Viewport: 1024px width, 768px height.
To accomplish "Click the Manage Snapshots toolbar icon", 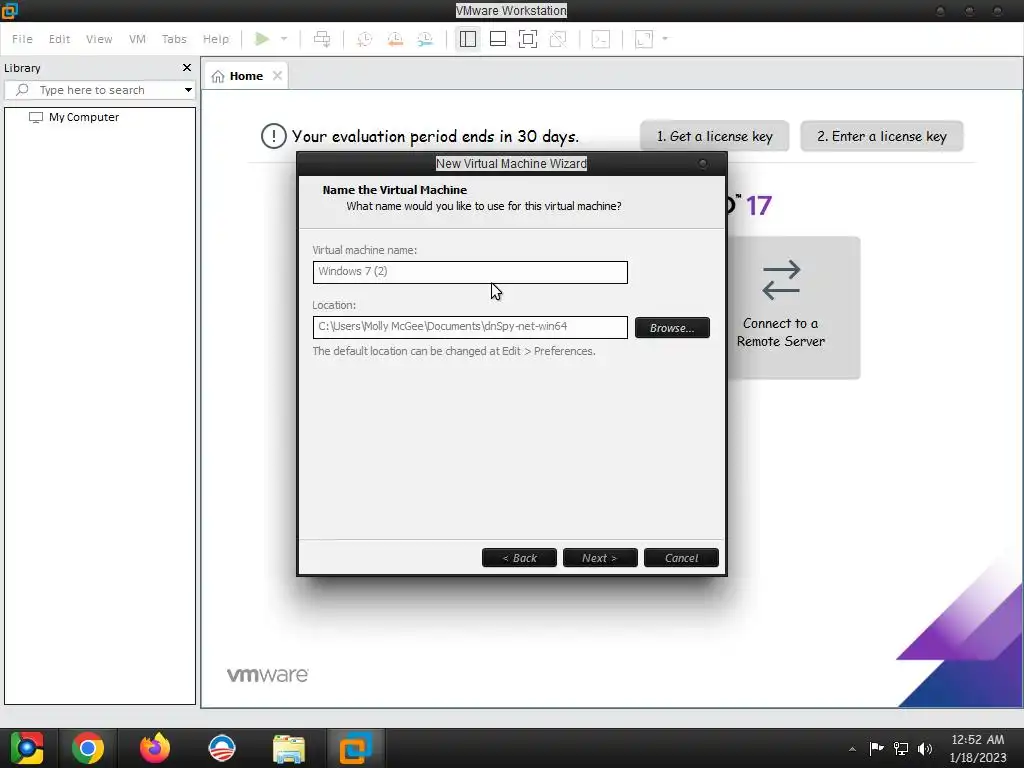I will click(425, 39).
